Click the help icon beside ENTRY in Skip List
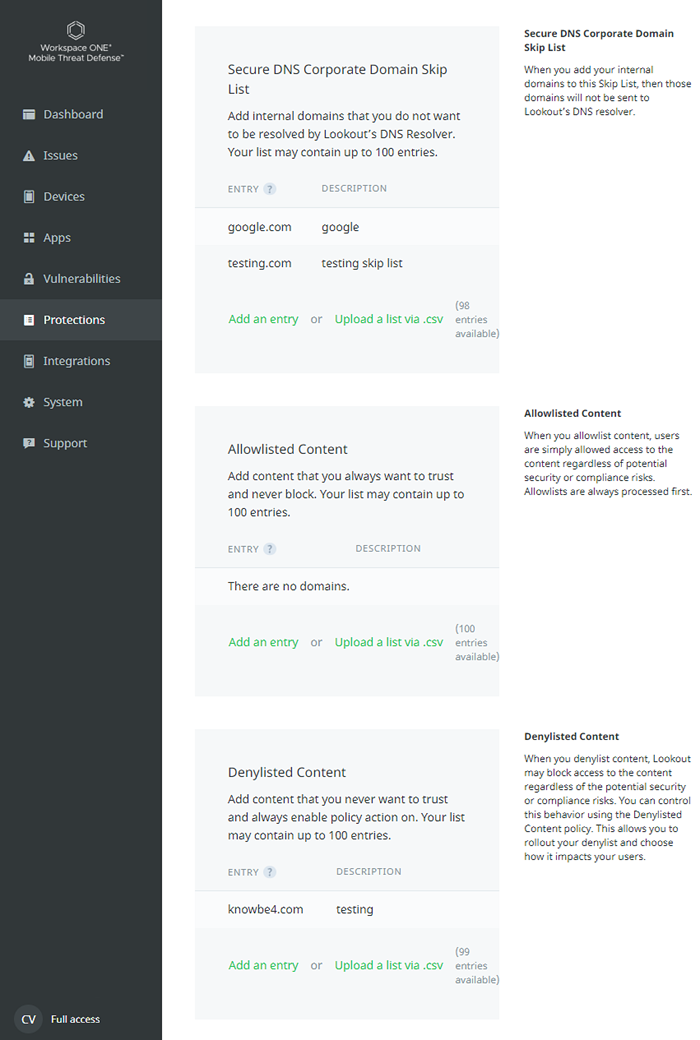Screen dimensions: 700x1040 click(269, 189)
